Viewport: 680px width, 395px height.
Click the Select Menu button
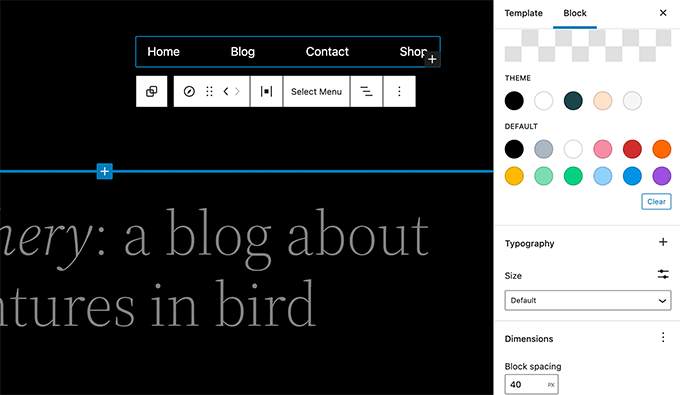tap(316, 91)
